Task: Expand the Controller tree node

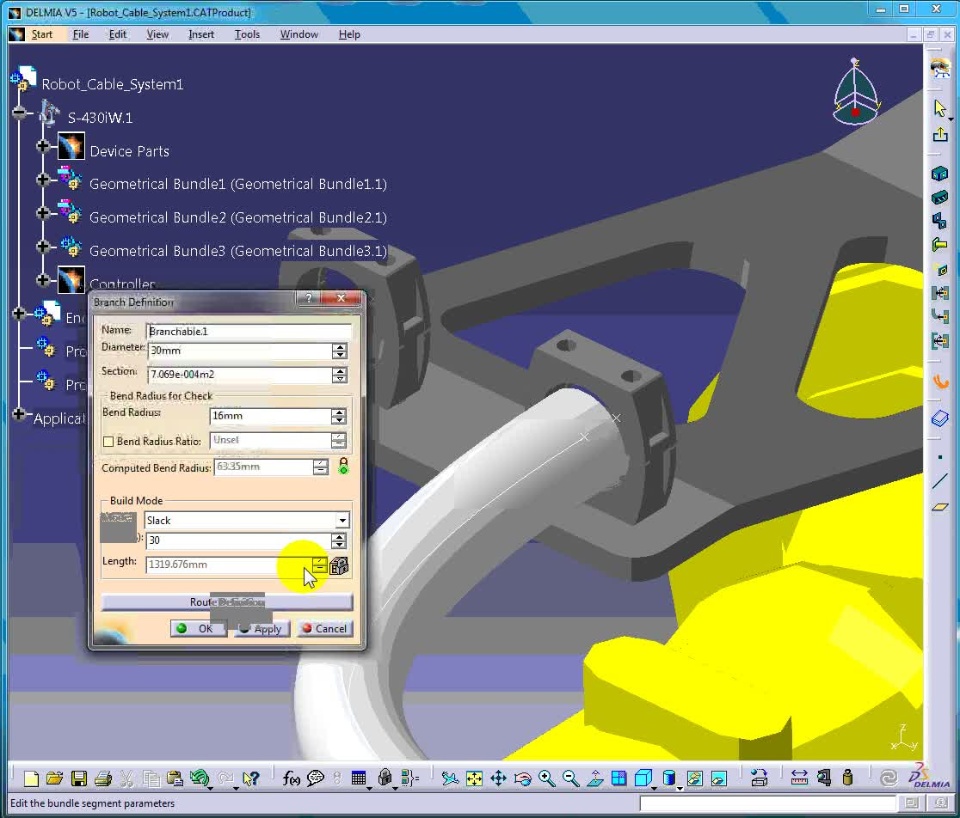Action: coord(43,279)
